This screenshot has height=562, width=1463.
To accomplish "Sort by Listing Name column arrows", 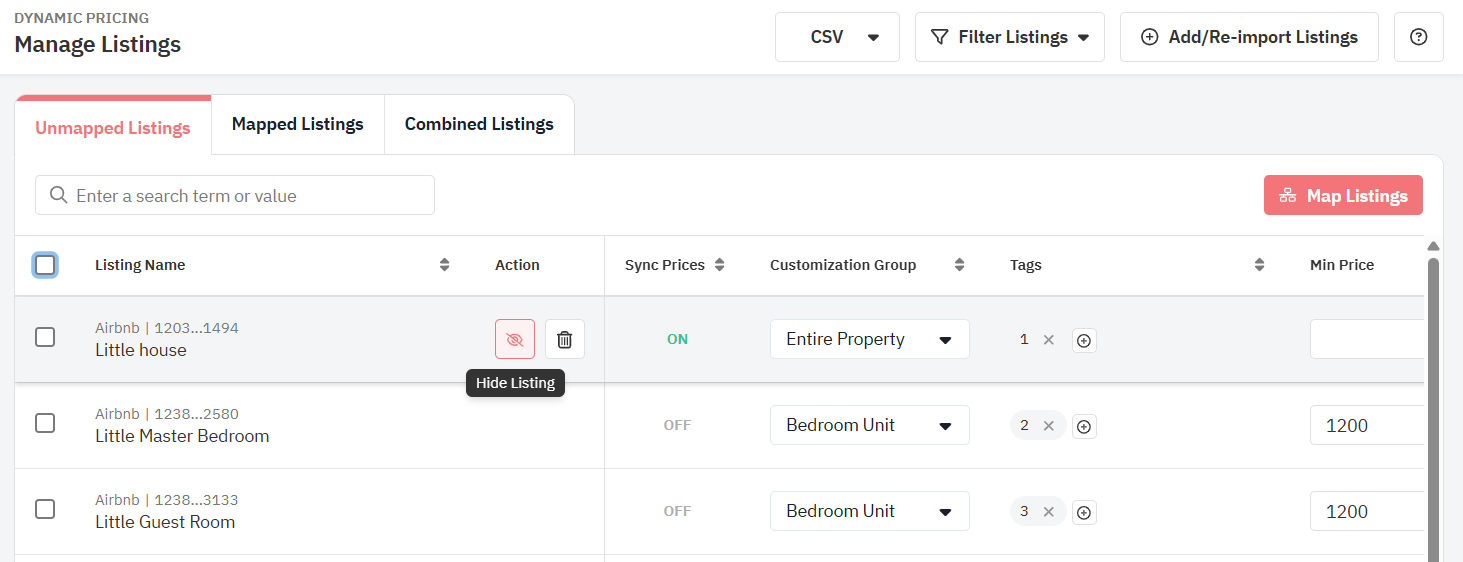I will (445, 265).
